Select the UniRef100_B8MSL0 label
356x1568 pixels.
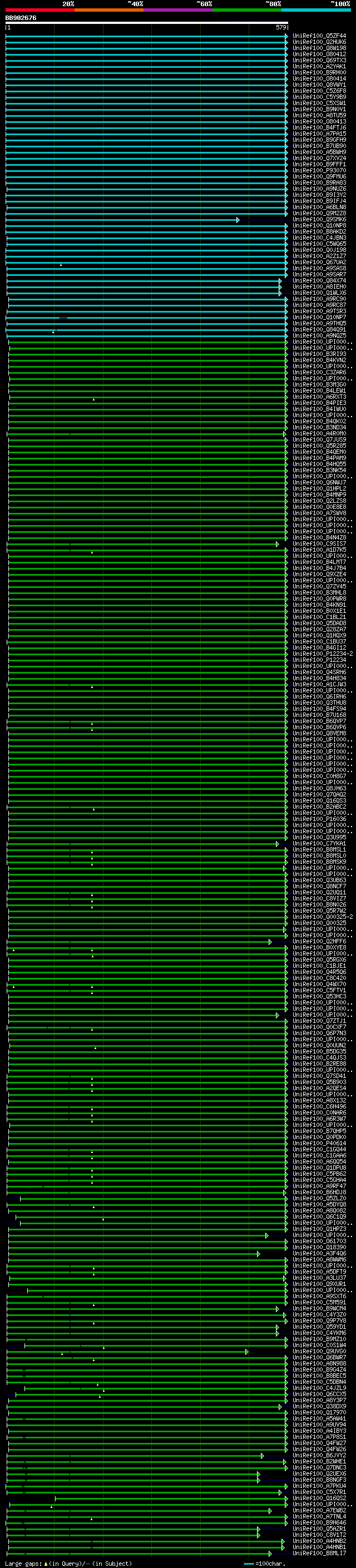[319, 855]
